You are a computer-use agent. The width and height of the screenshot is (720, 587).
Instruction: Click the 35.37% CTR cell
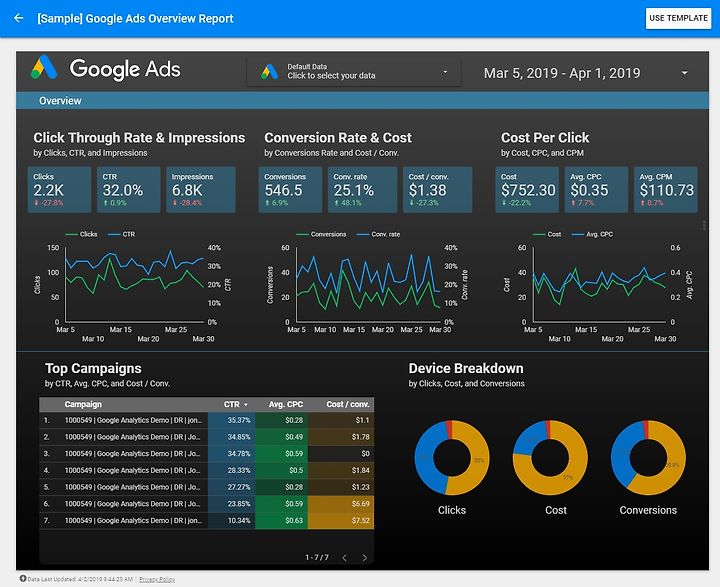click(232, 420)
